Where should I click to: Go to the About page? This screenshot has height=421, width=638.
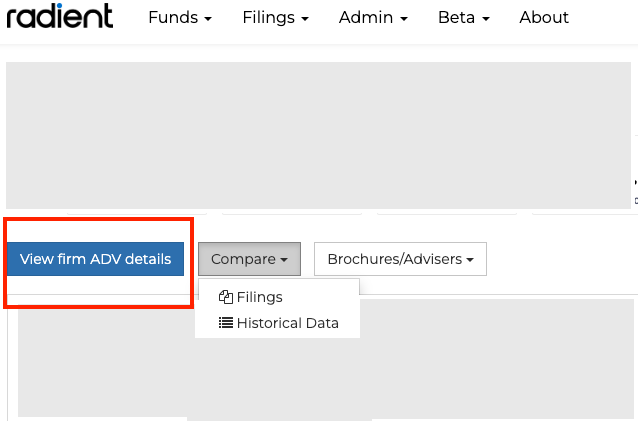[x=544, y=18]
